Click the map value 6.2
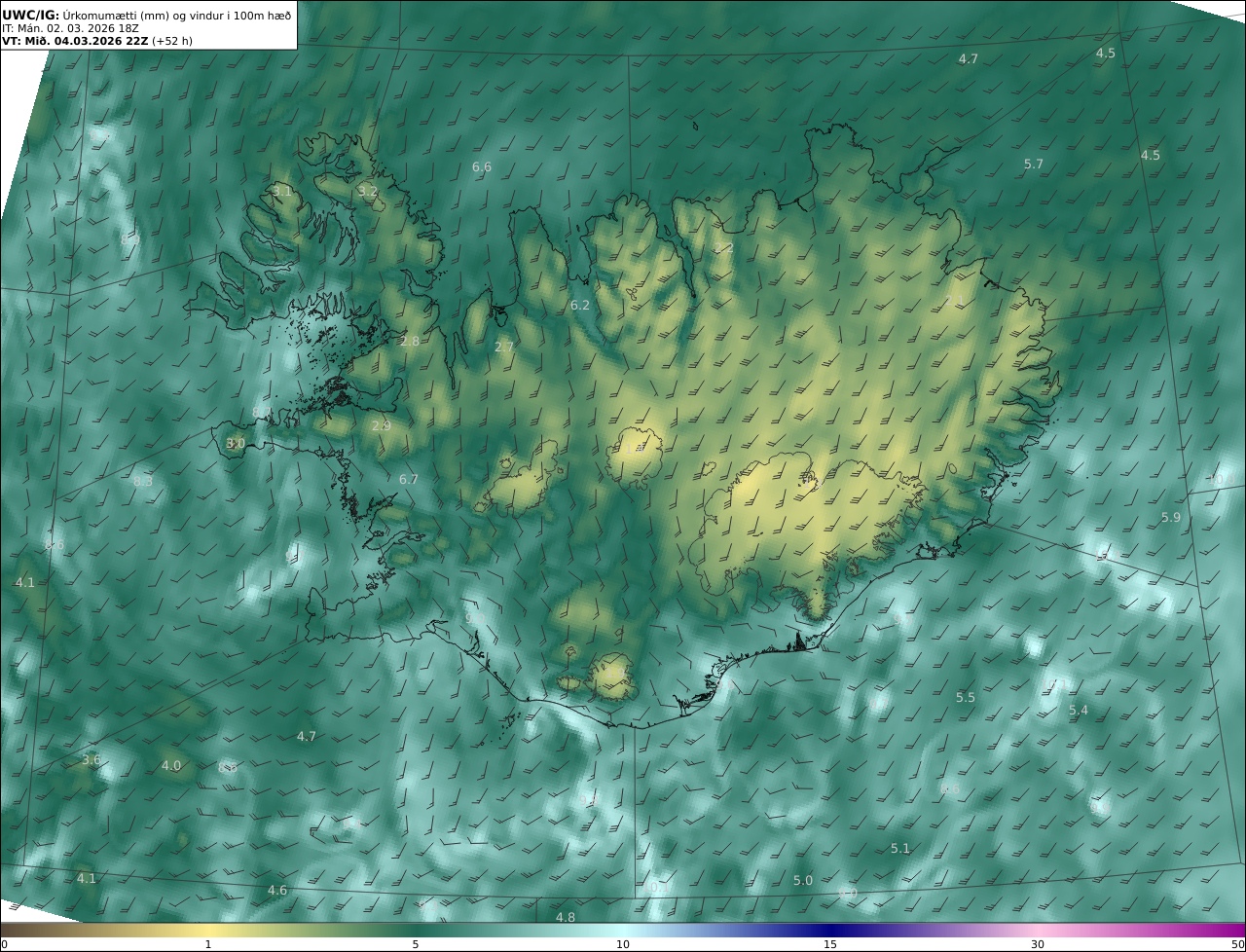1246x952 pixels. 580,306
